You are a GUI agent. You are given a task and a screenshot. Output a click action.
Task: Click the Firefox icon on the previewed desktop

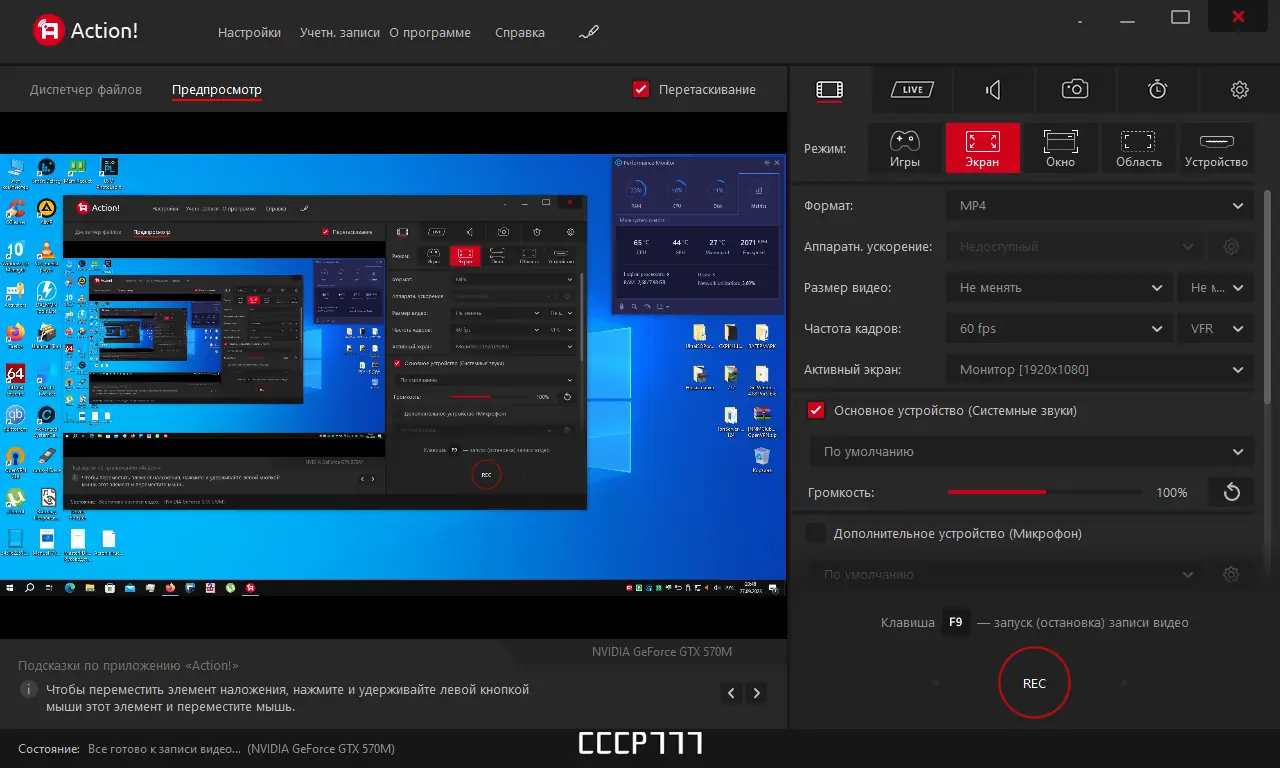(15, 333)
